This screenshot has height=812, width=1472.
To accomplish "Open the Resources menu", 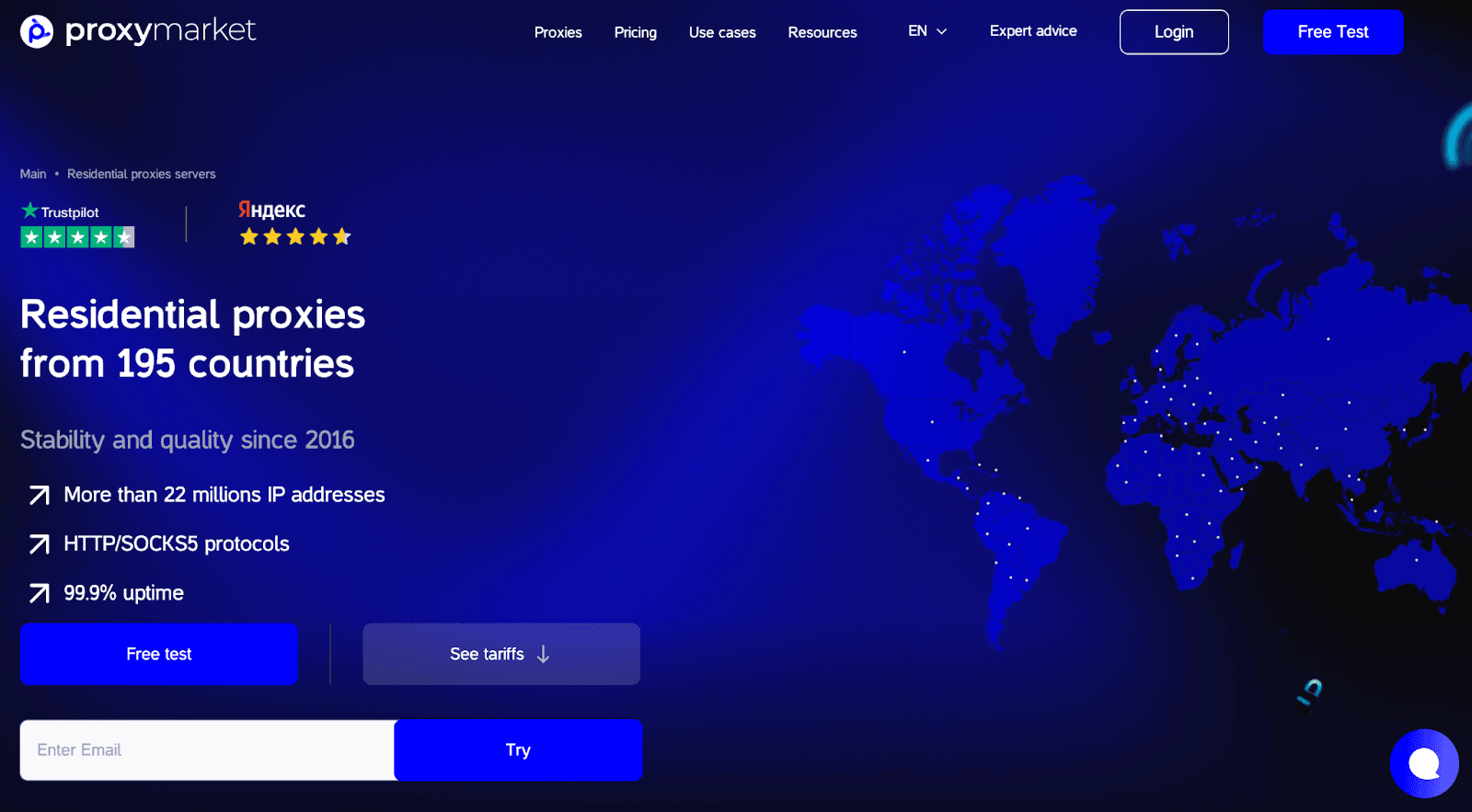I will [x=822, y=32].
